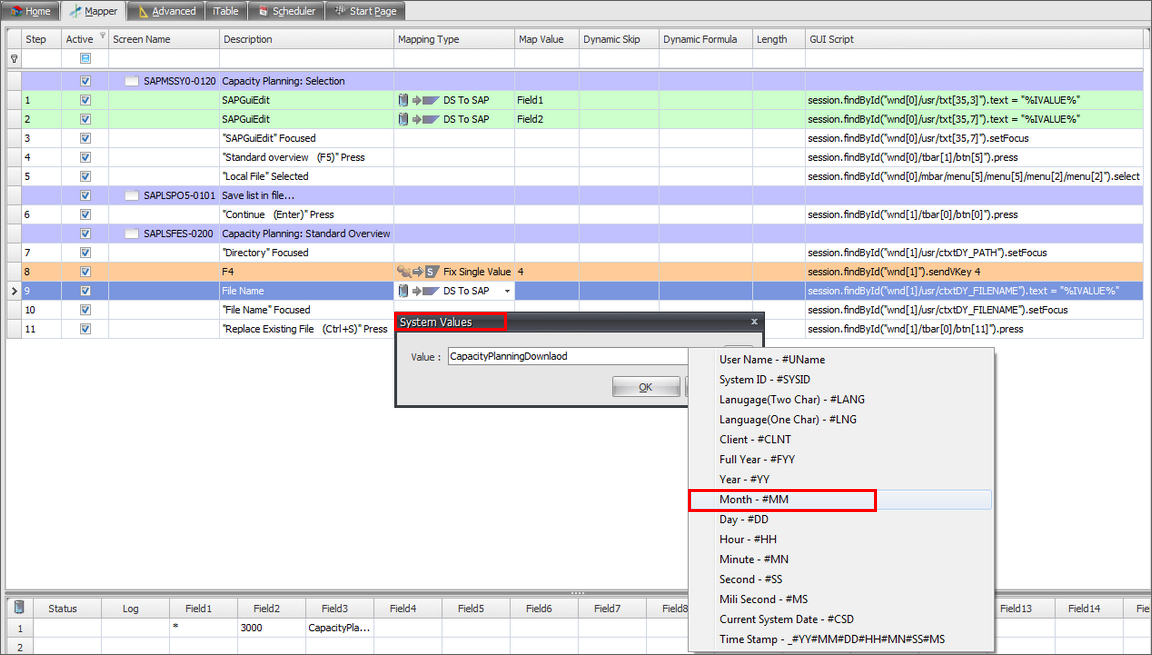Viewport: 1152px width, 655px height.
Task: Close the System Values dialog
Action: [754, 322]
